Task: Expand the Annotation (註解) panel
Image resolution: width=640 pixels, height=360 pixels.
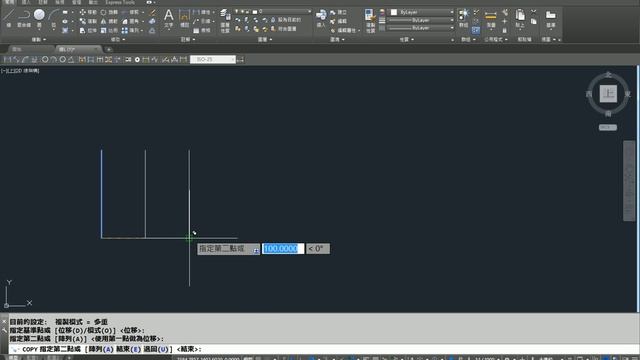Action: coord(188,40)
